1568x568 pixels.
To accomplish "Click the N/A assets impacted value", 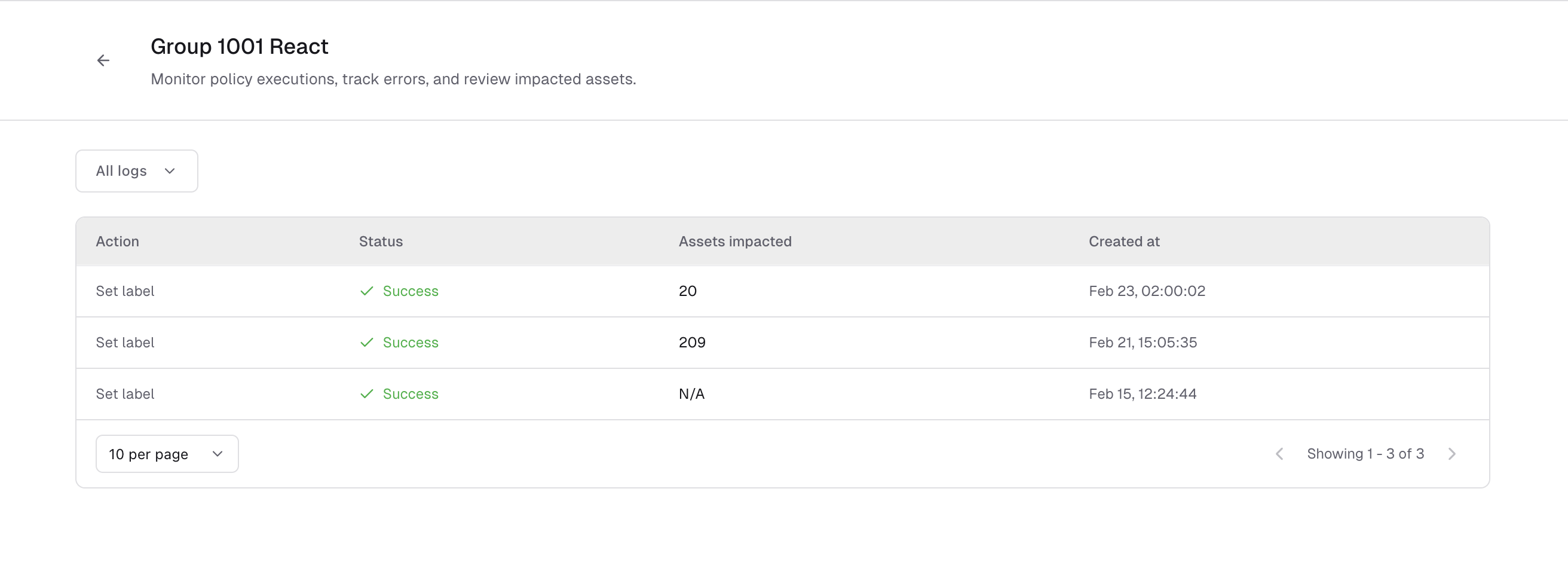I will click(691, 394).
